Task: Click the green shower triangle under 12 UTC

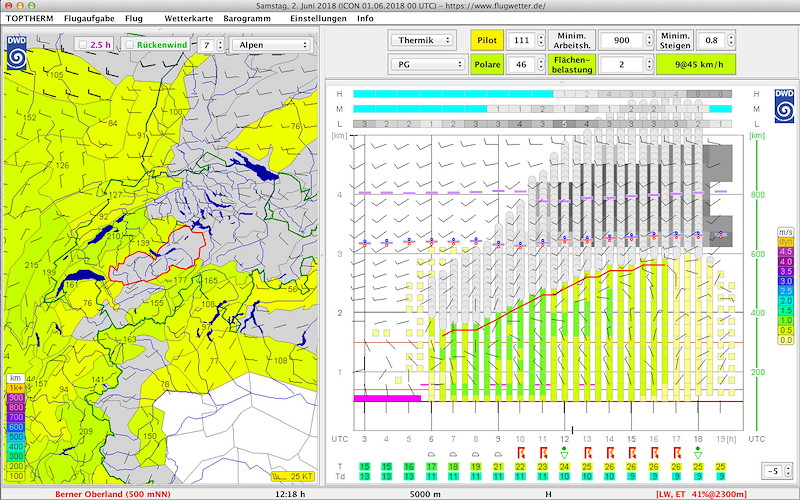Action: click(564, 453)
